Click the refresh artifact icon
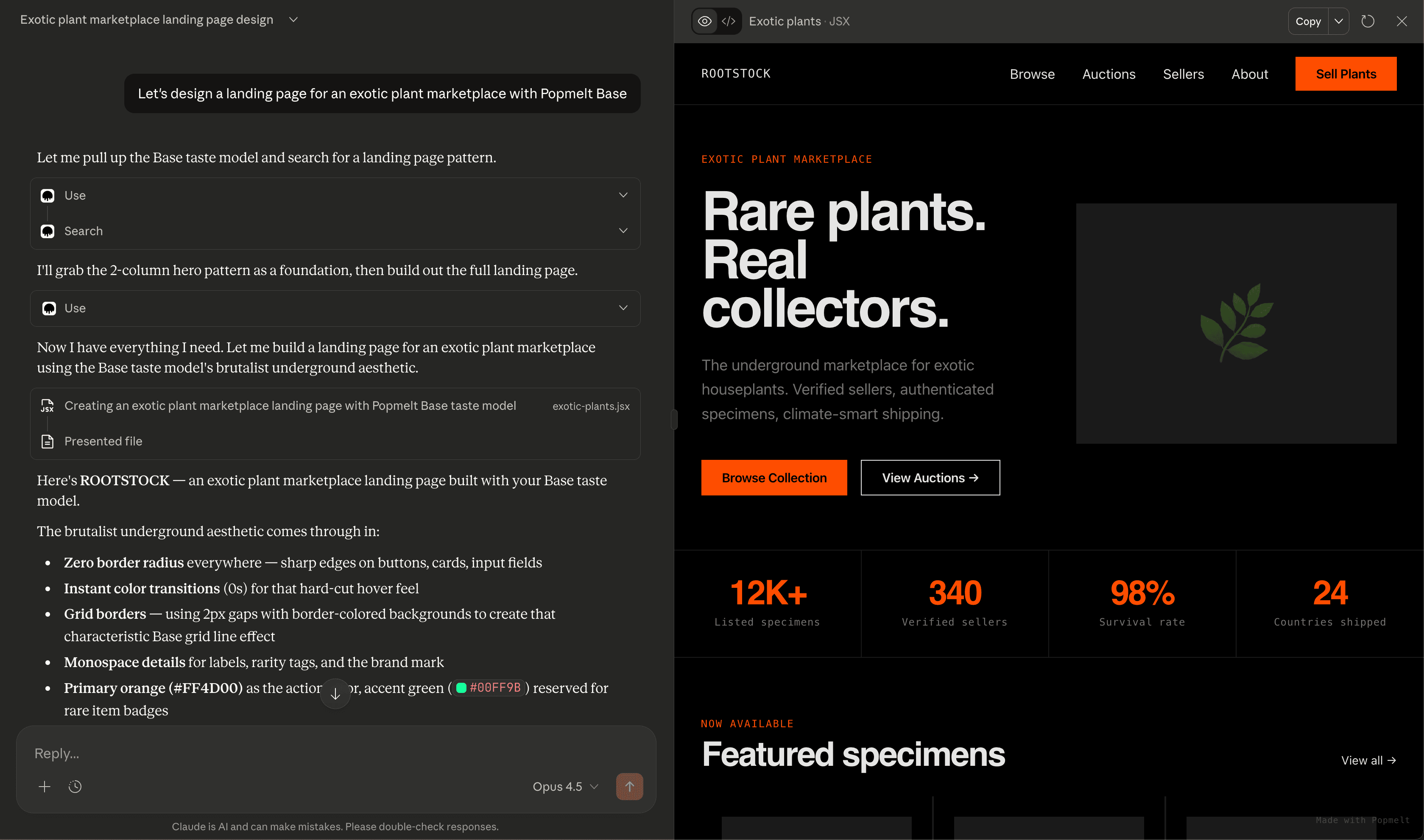 coord(1367,22)
